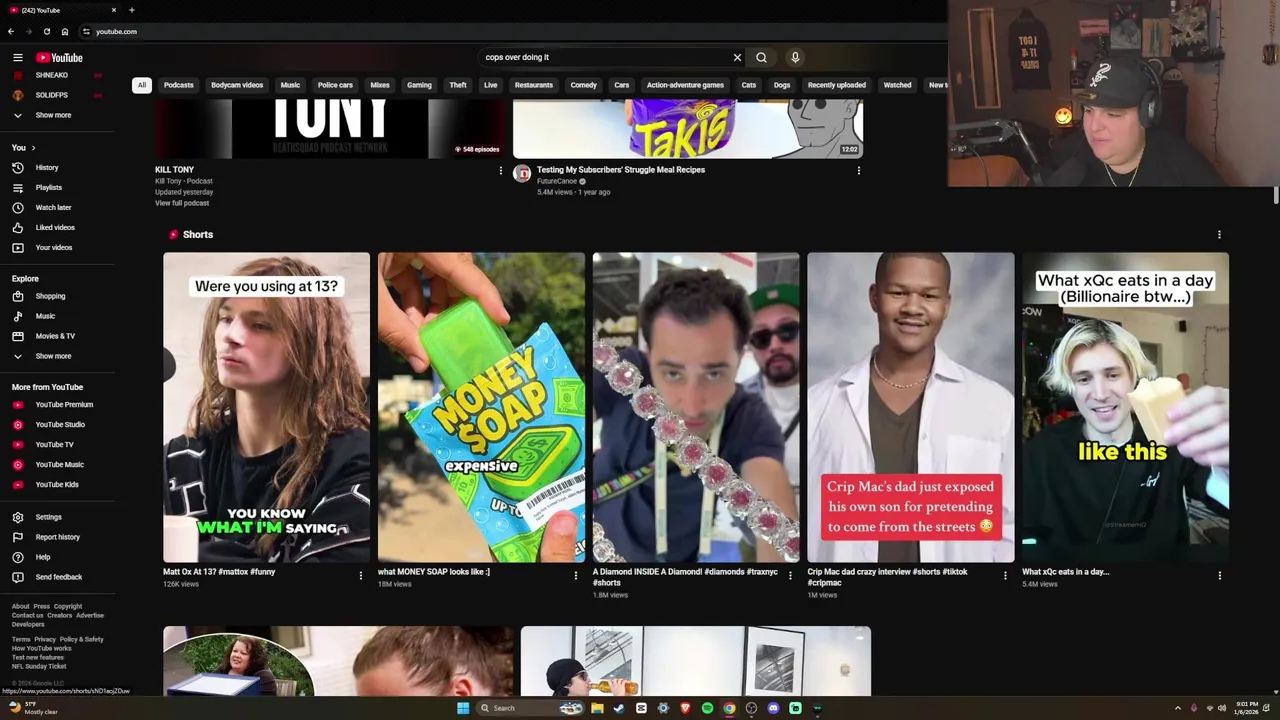Open the Copyright footer link

[x=68, y=606]
